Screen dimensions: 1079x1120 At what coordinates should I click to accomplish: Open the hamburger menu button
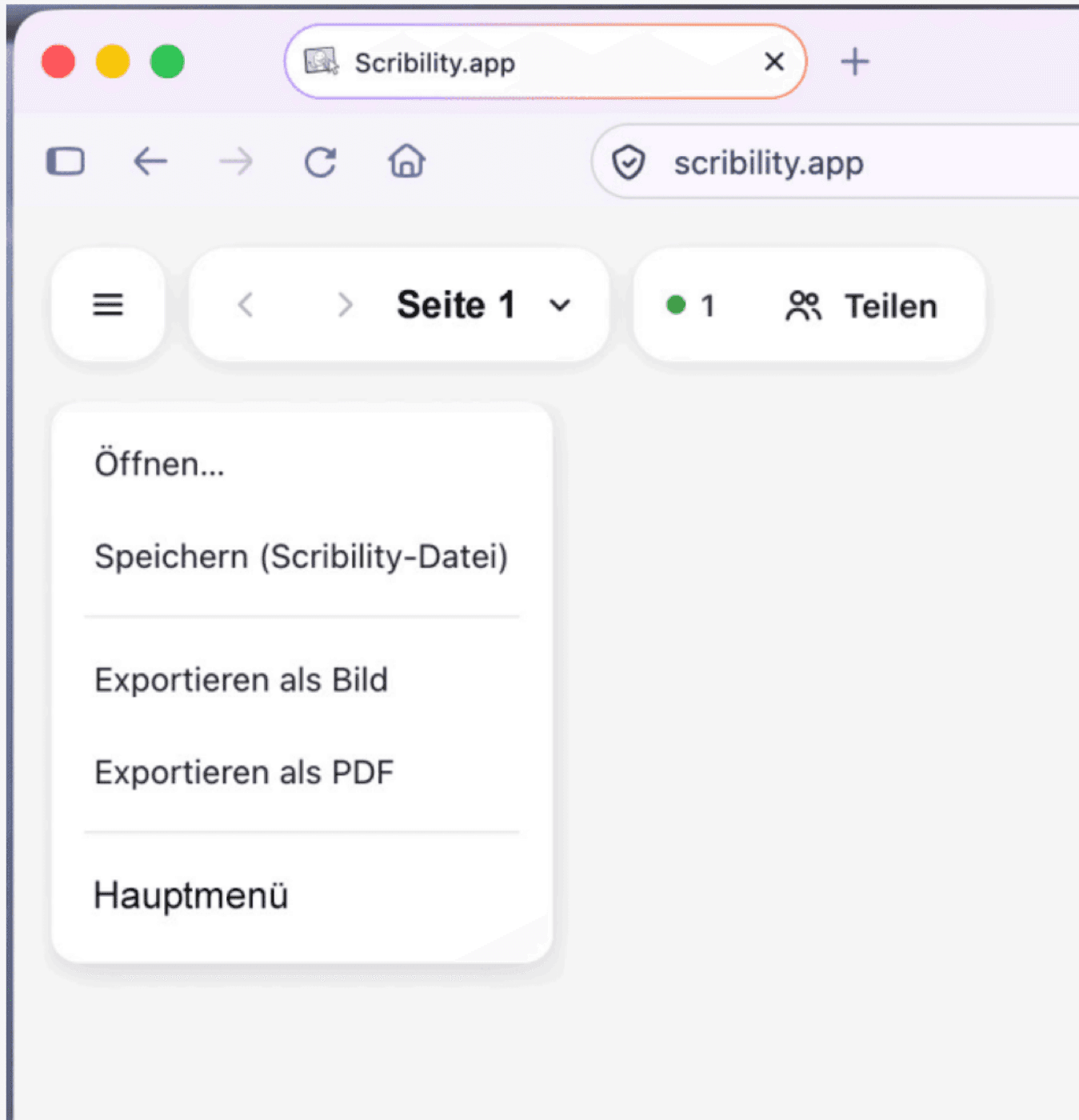(108, 305)
